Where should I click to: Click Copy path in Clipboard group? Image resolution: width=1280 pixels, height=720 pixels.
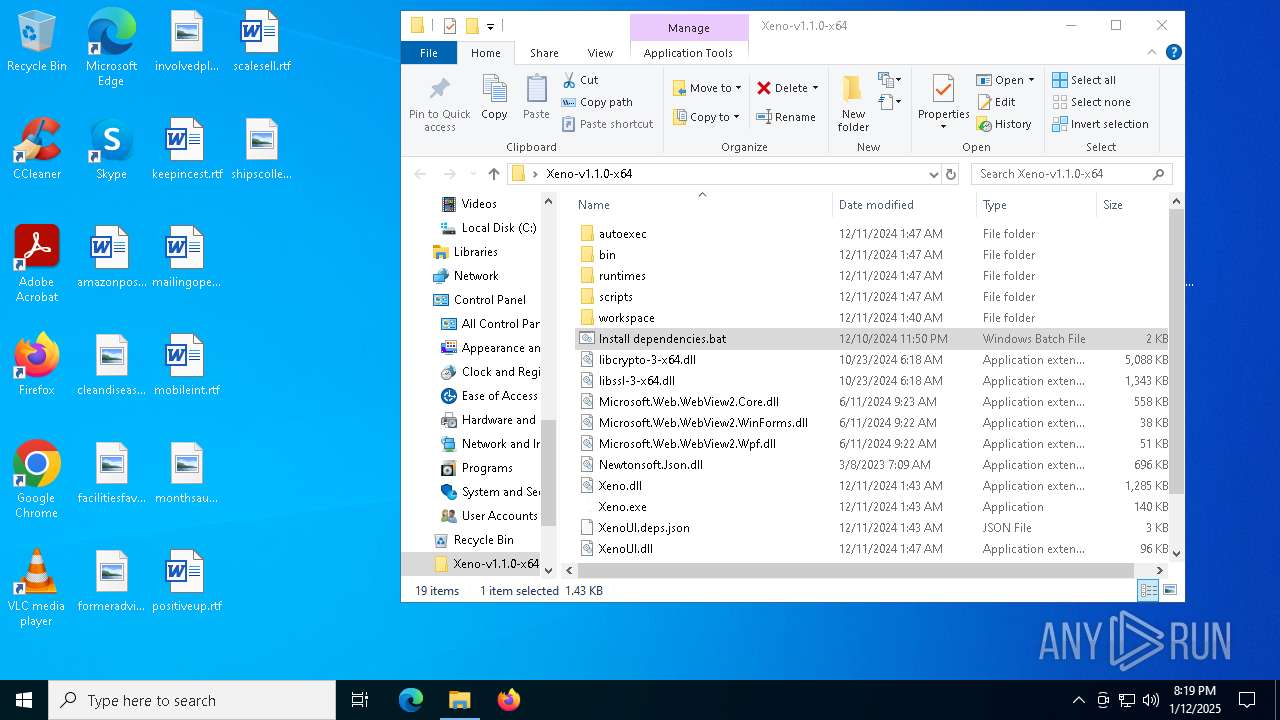coord(597,102)
